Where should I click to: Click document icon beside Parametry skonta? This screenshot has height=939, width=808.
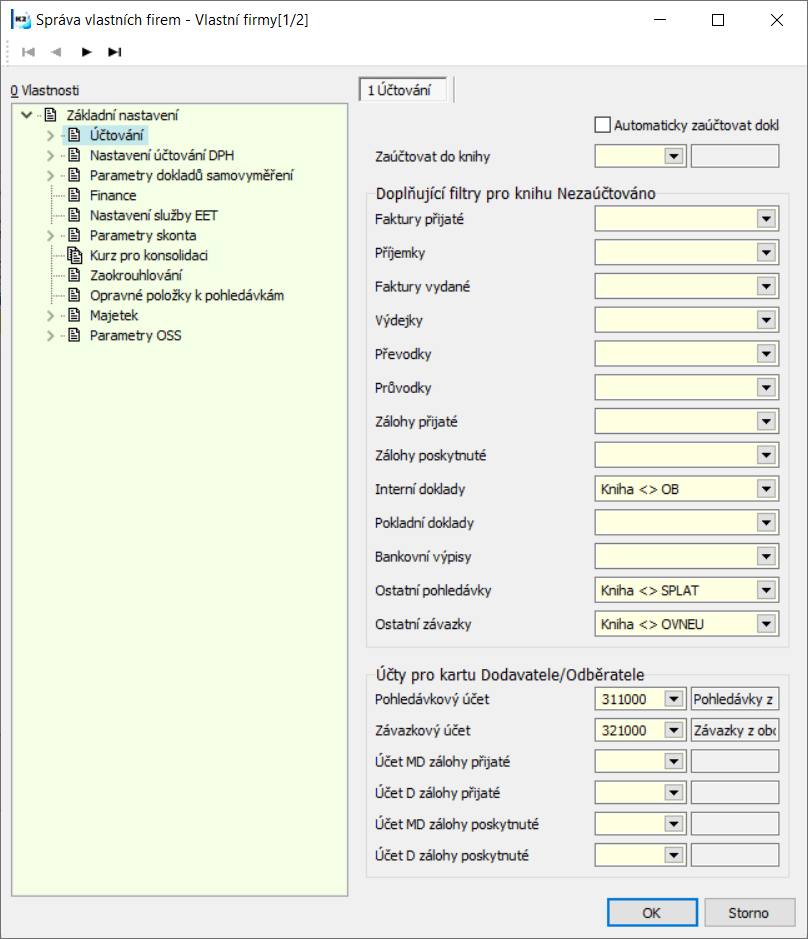tap(74, 235)
